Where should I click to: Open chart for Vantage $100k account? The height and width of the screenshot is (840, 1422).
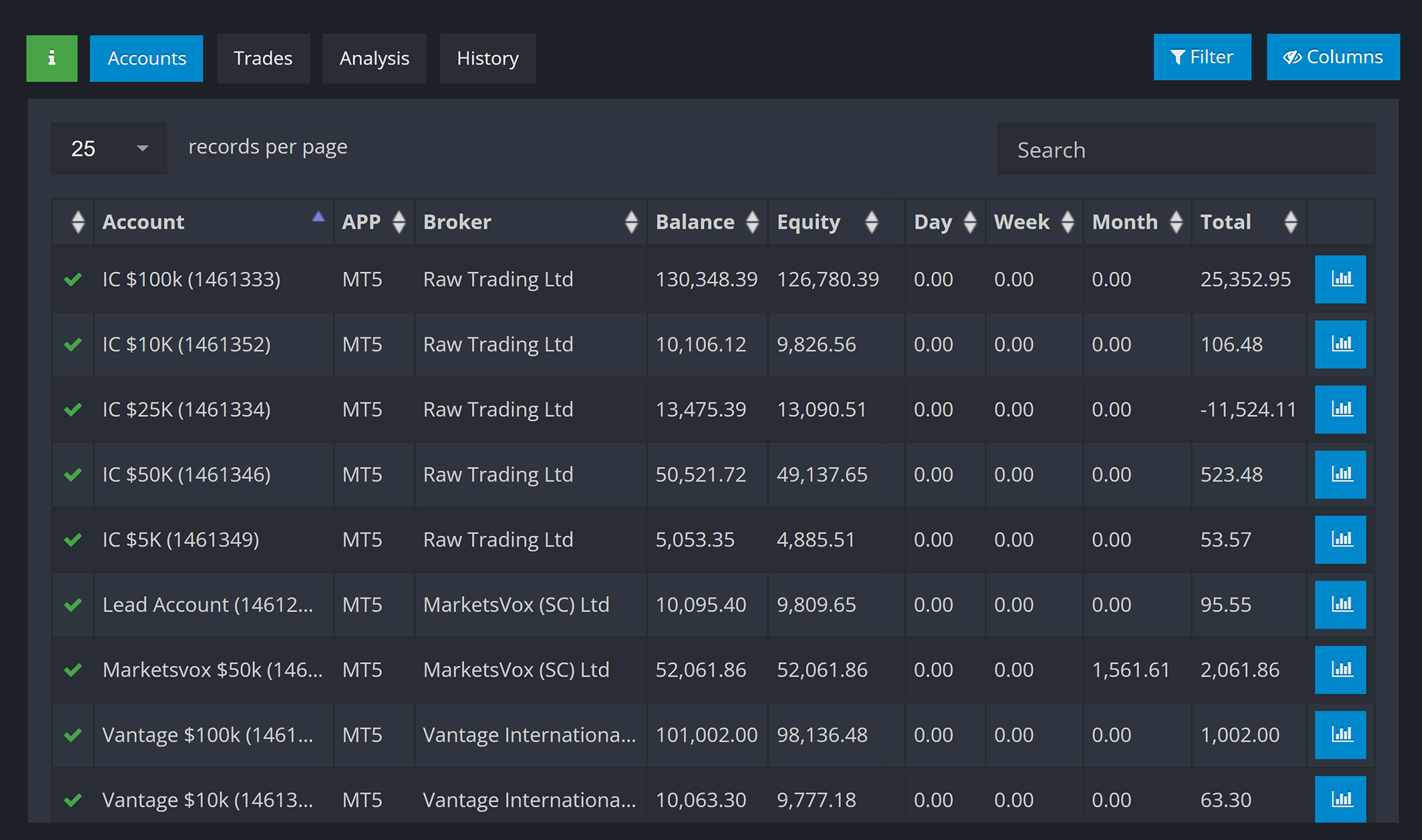coord(1340,735)
